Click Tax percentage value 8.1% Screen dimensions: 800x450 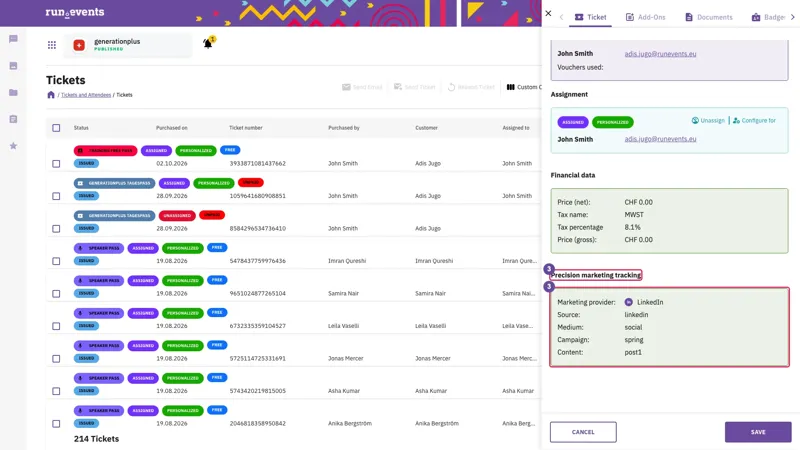(633, 227)
